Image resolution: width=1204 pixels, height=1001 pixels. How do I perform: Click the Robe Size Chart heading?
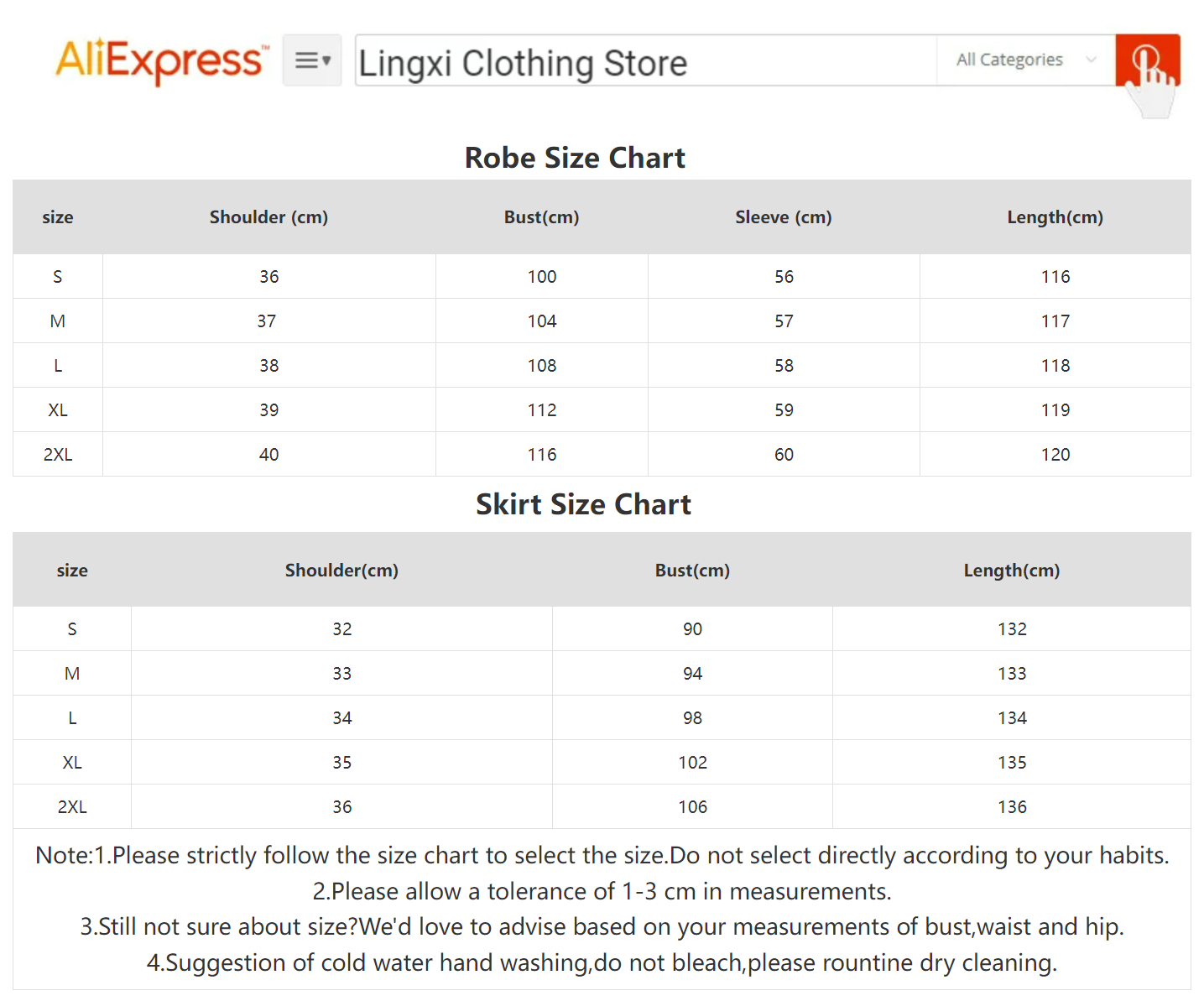[x=575, y=158]
